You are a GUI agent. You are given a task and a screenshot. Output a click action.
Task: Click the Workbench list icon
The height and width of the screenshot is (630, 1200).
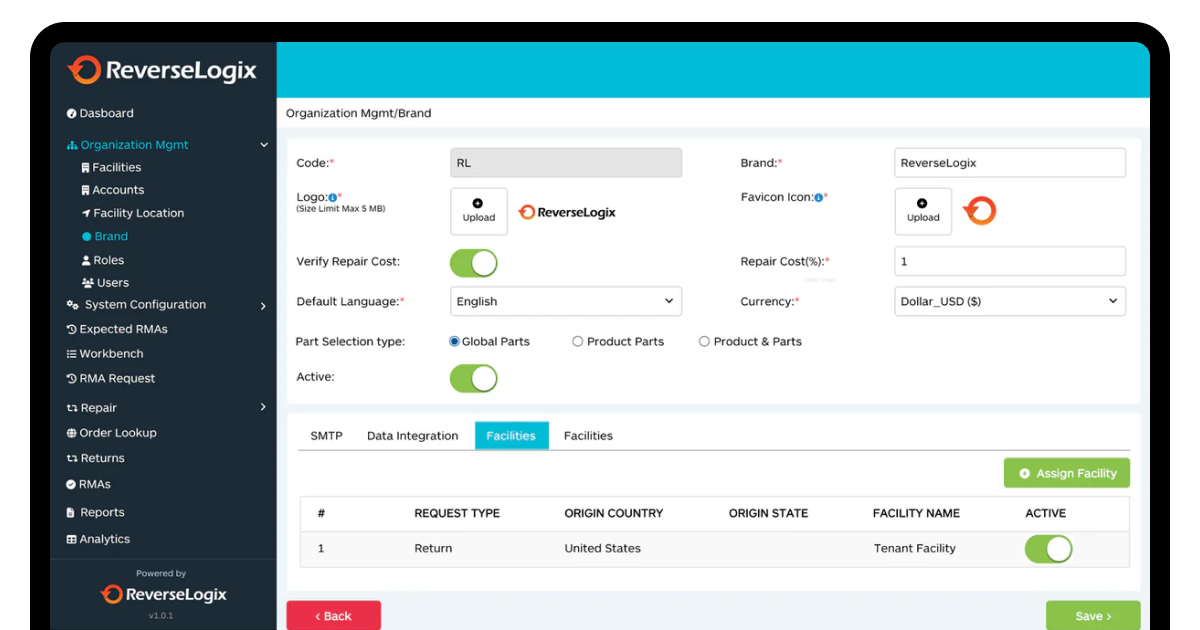[x=72, y=354]
